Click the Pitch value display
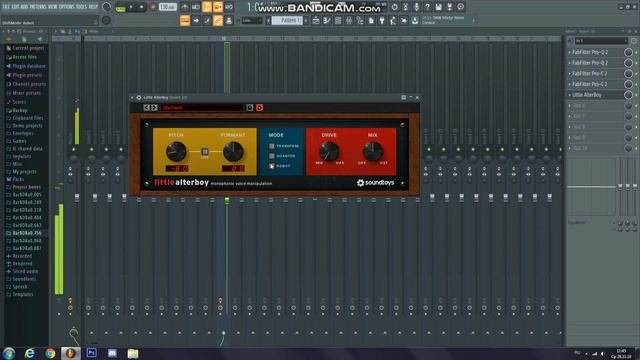The image size is (640, 360). click(x=177, y=168)
